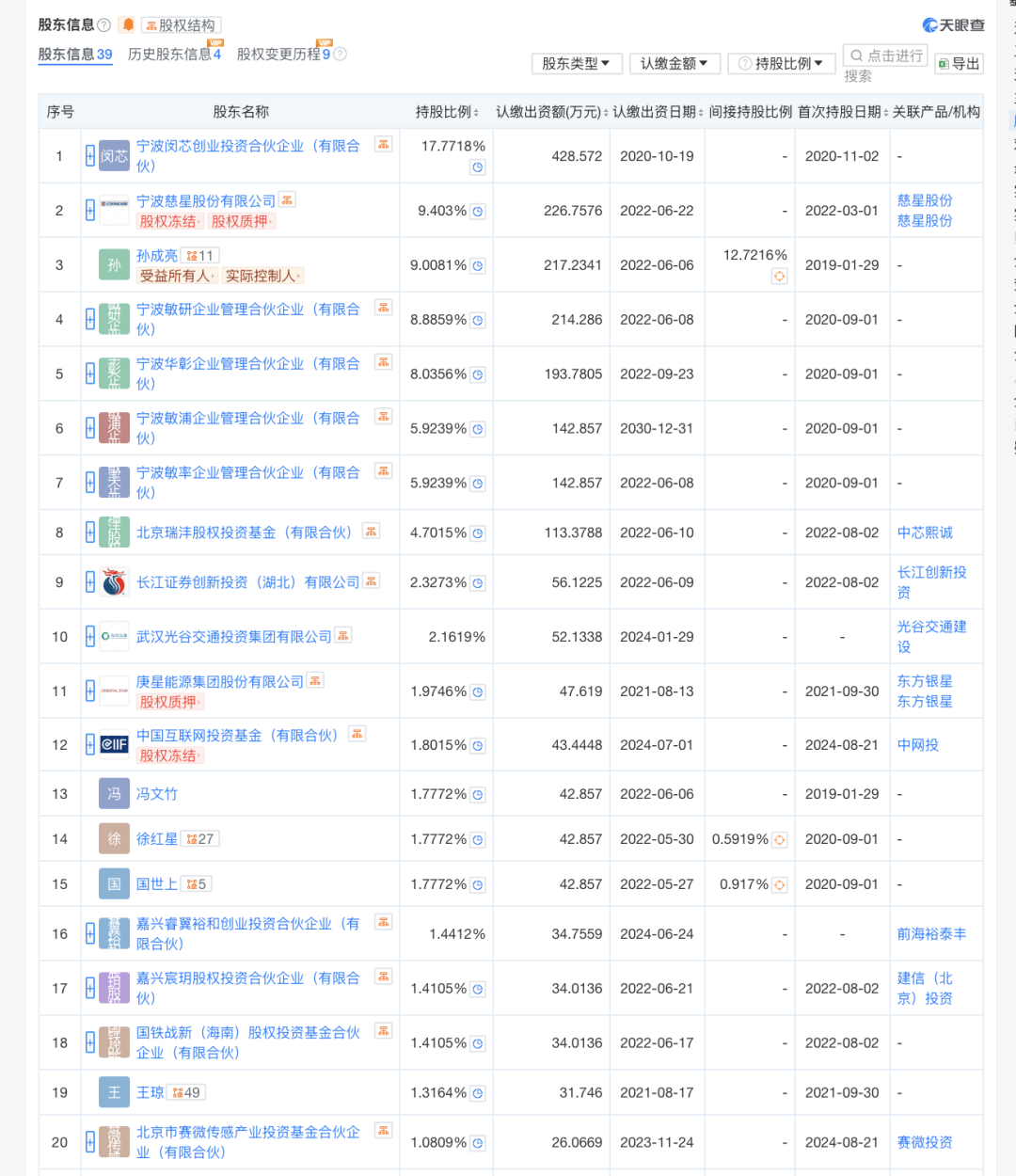The width and height of the screenshot is (1016, 1176).
Task: Expand row 20 北京市赛微传感 plus box
Action: click(90, 1142)
